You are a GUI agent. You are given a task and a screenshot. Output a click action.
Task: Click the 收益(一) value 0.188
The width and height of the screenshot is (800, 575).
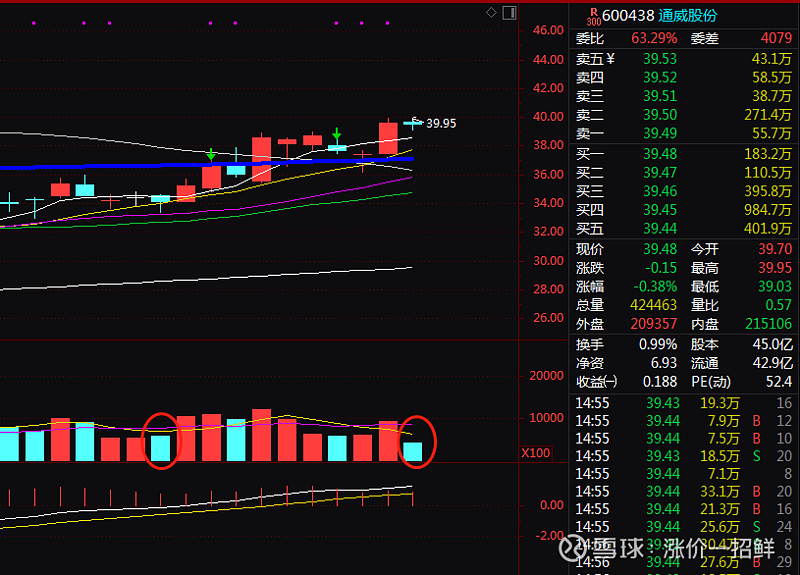coord(660,382)
